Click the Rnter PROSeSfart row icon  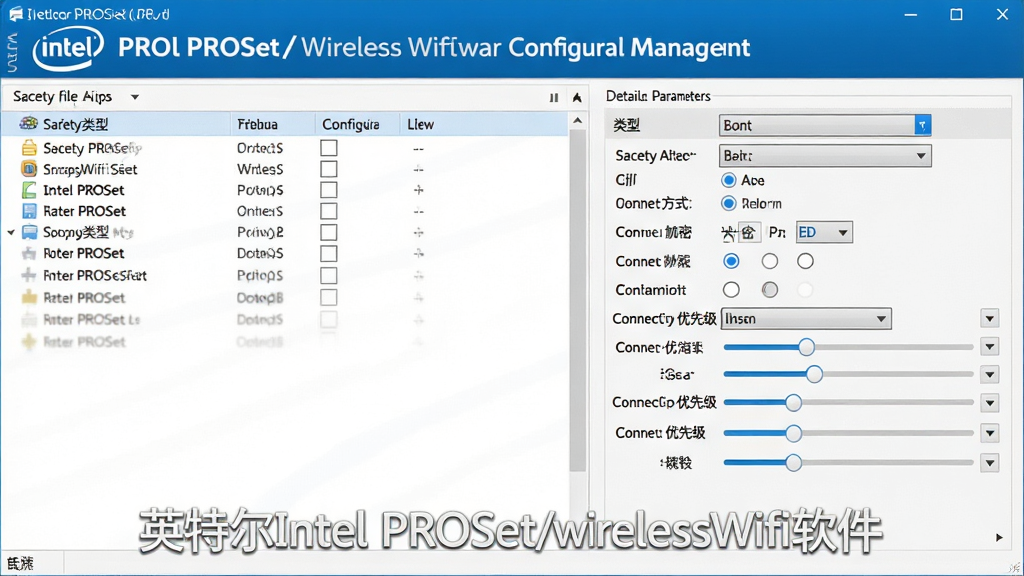[29, 275]
